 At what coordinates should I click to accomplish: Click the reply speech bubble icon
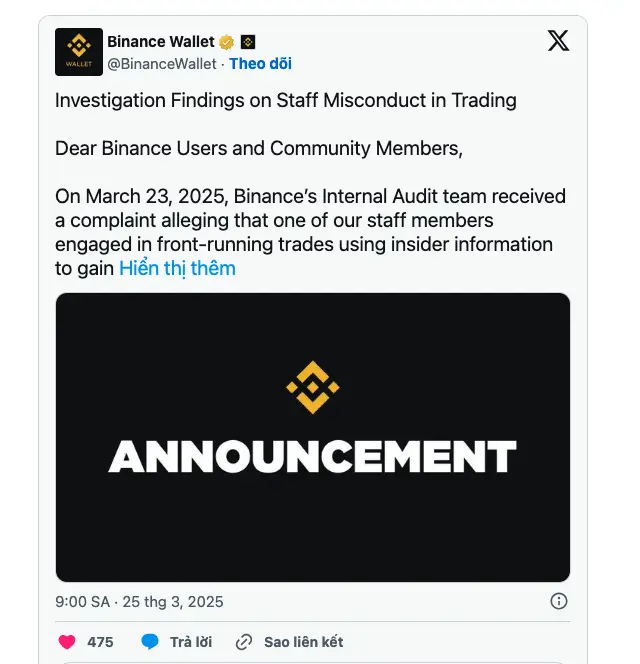click(150, 641)
